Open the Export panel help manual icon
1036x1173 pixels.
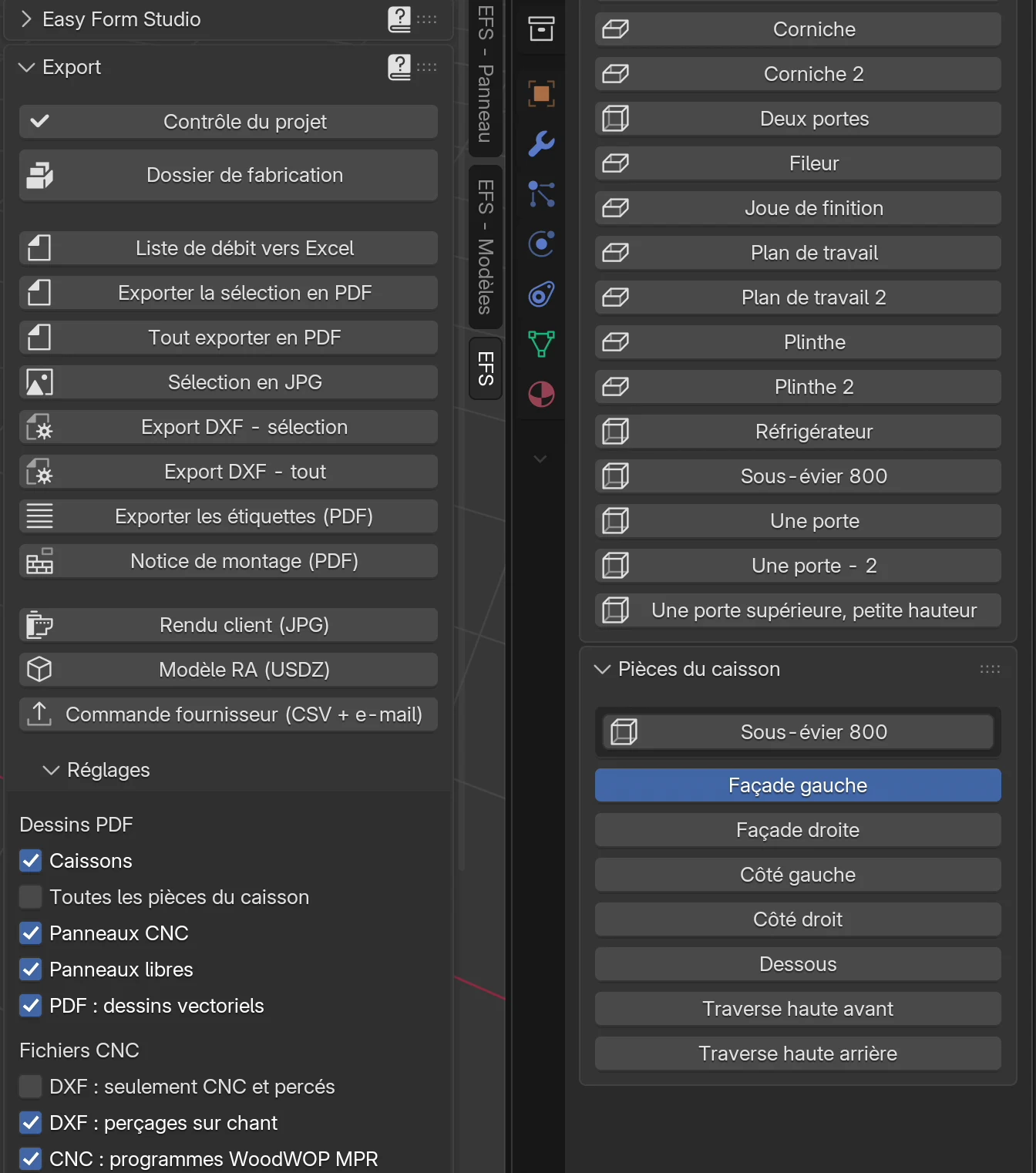pyautogui.click(x=399, y=67)
